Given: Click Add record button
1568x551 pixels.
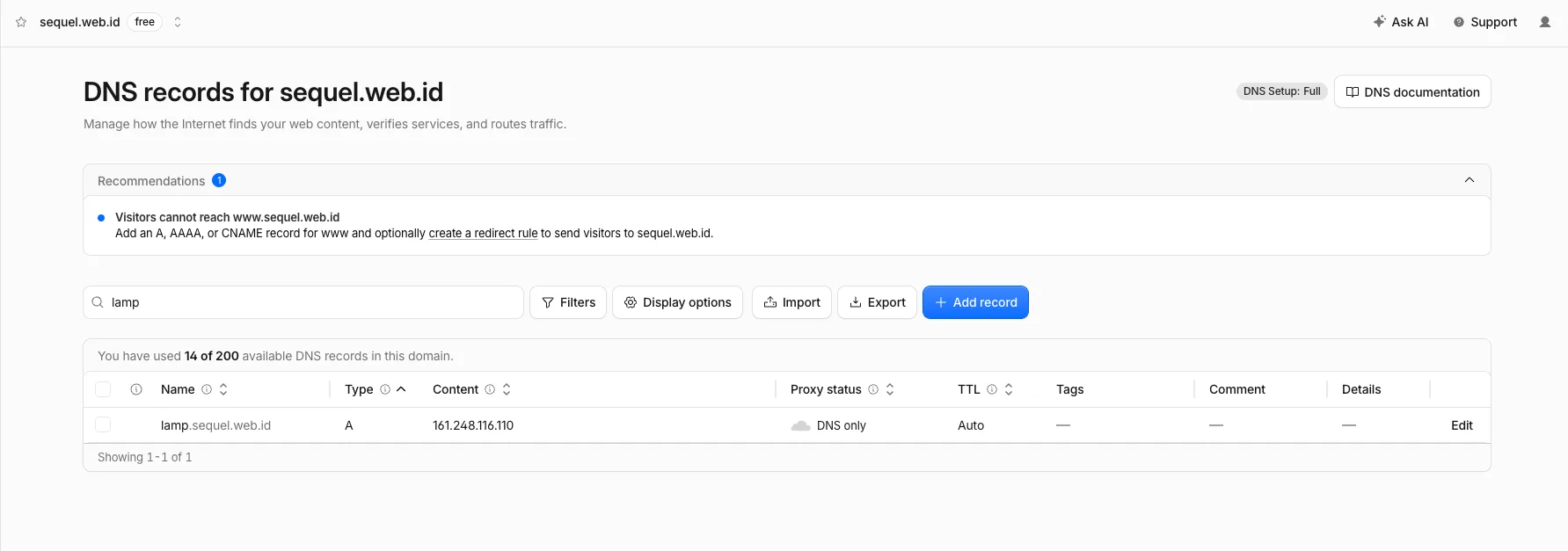Looking at the screenshot, I should pyautogui.click(x=975, y=302).
